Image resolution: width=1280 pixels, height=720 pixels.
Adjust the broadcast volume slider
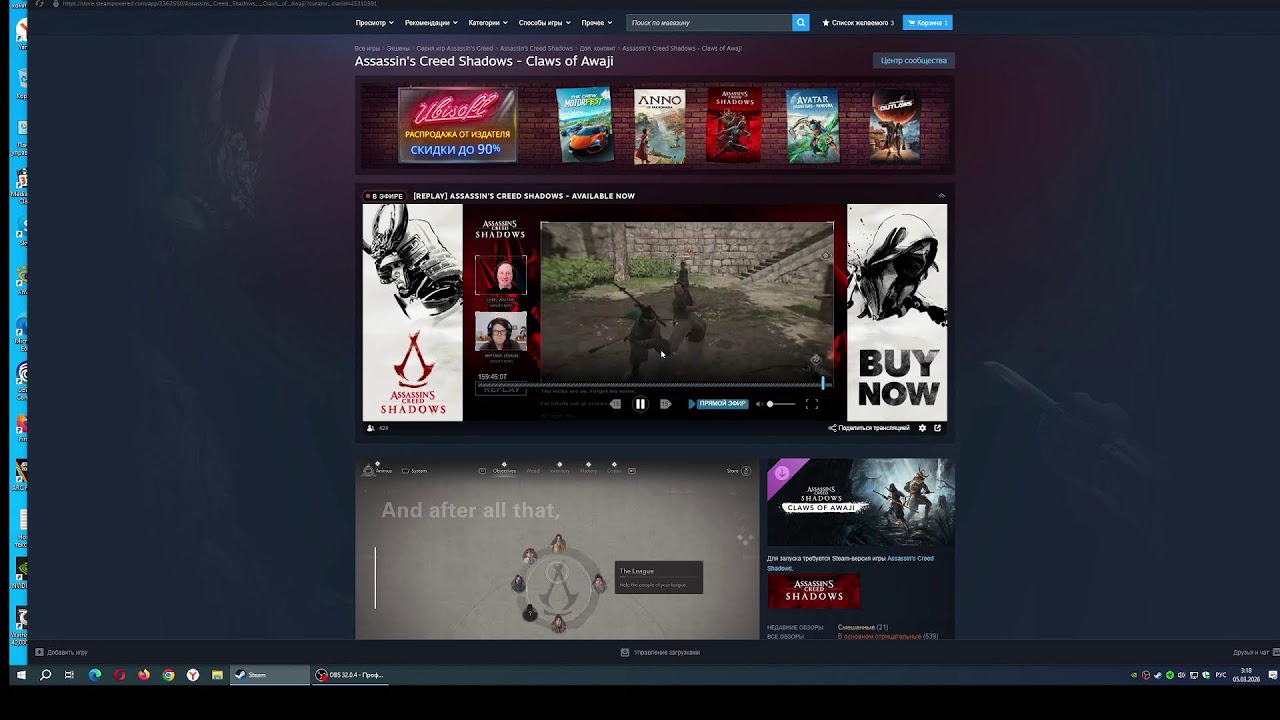[x=781, y=404]
